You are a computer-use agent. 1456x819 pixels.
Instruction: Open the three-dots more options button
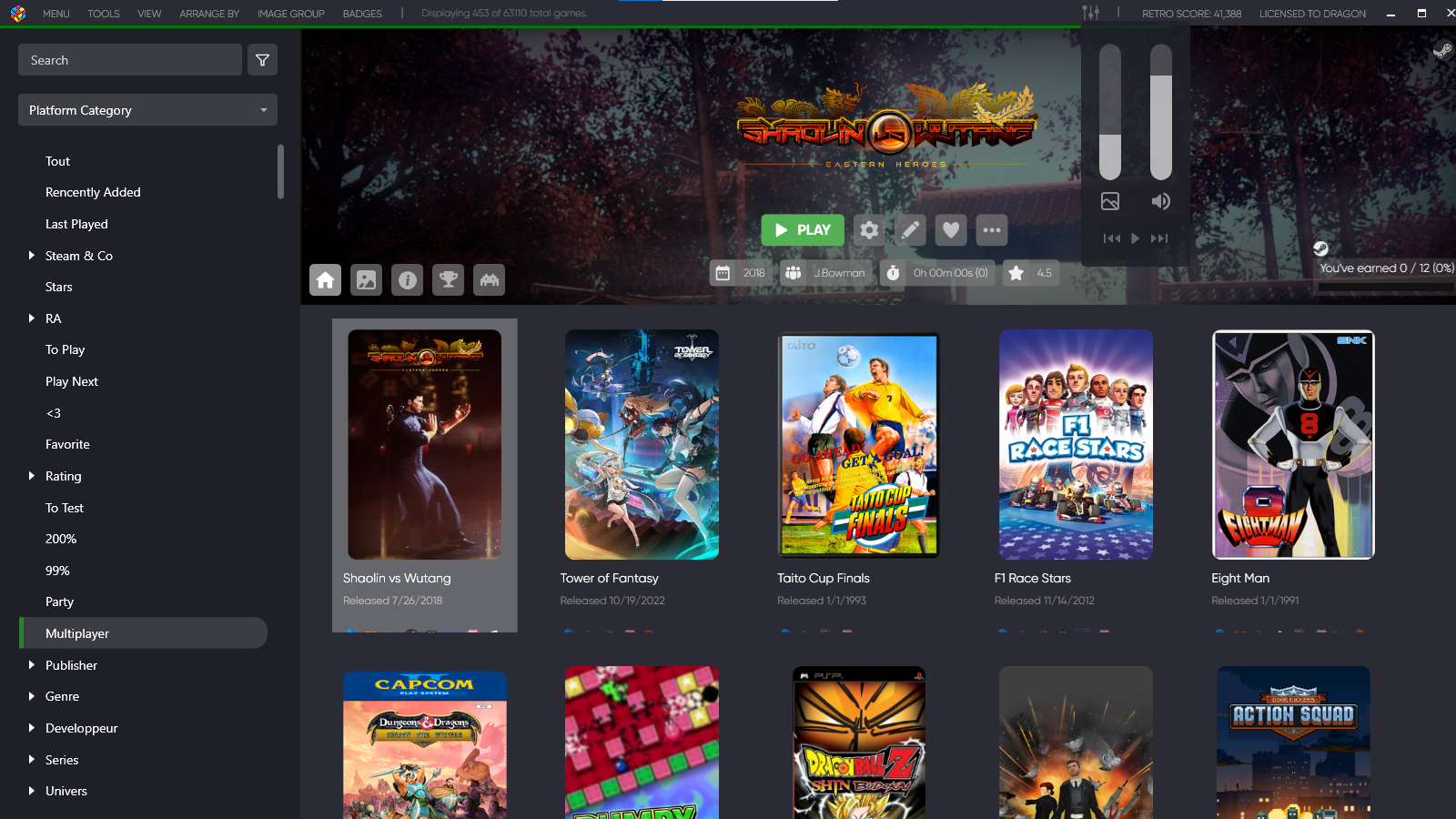pos(992,230)
